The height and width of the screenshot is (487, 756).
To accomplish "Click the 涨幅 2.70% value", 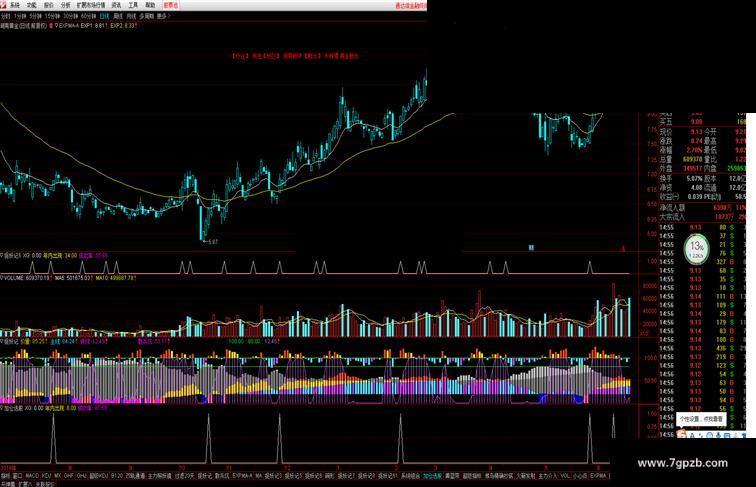I will tap(695, 150).
